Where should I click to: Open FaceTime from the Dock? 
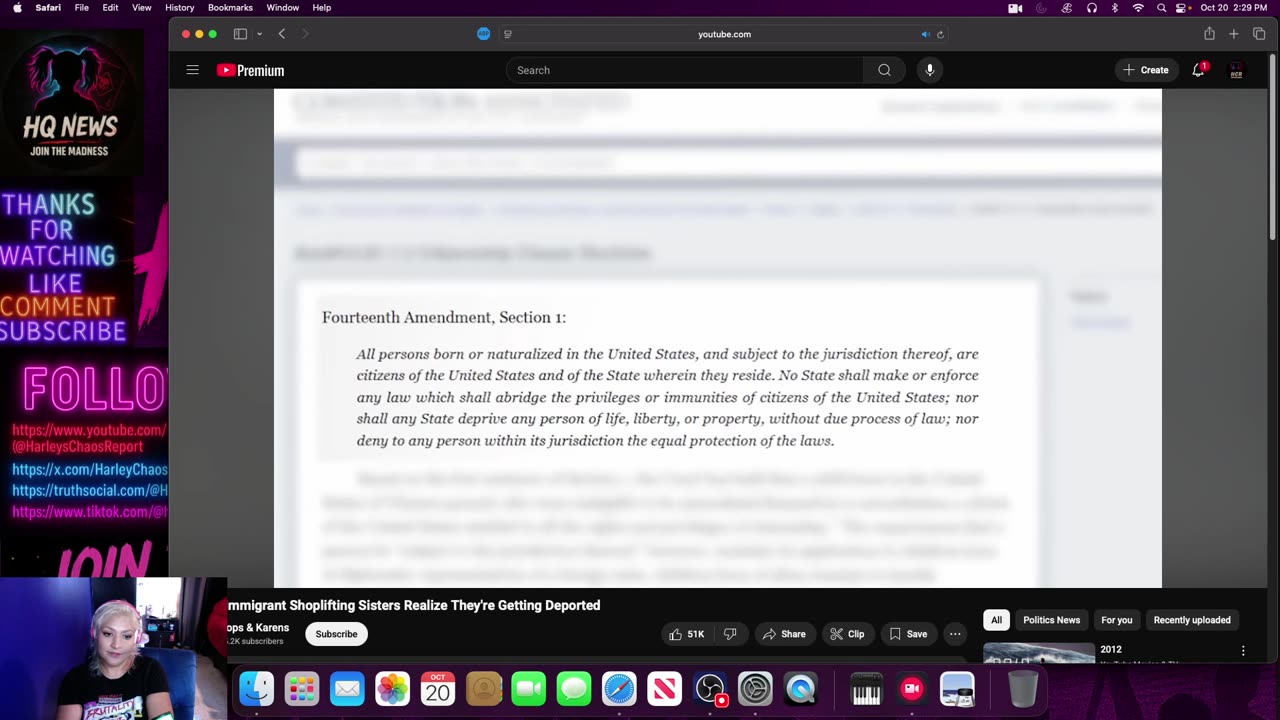pyautogui.click(x=529, y=689)
